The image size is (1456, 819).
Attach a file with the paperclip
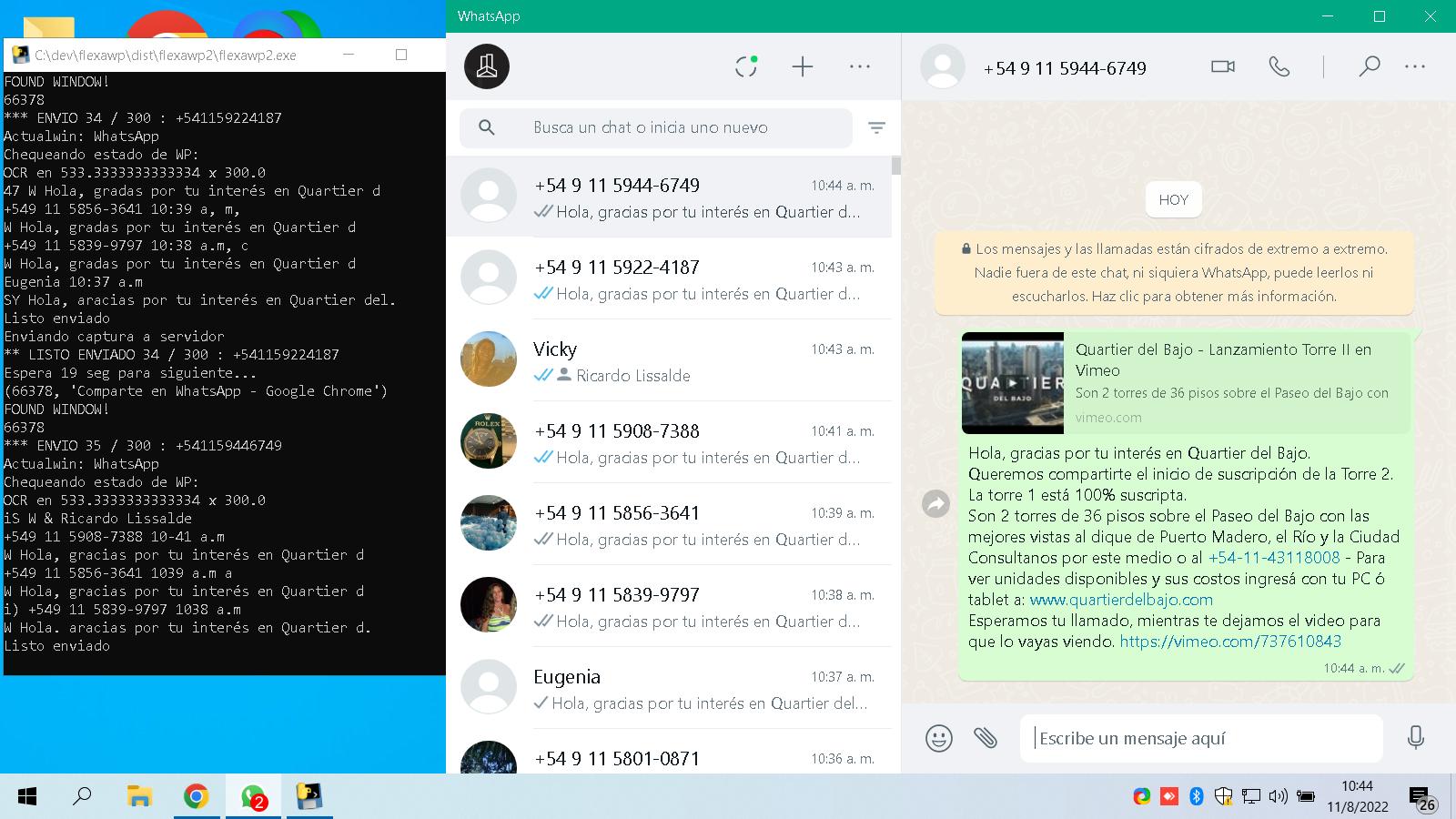tap(986, 737)
